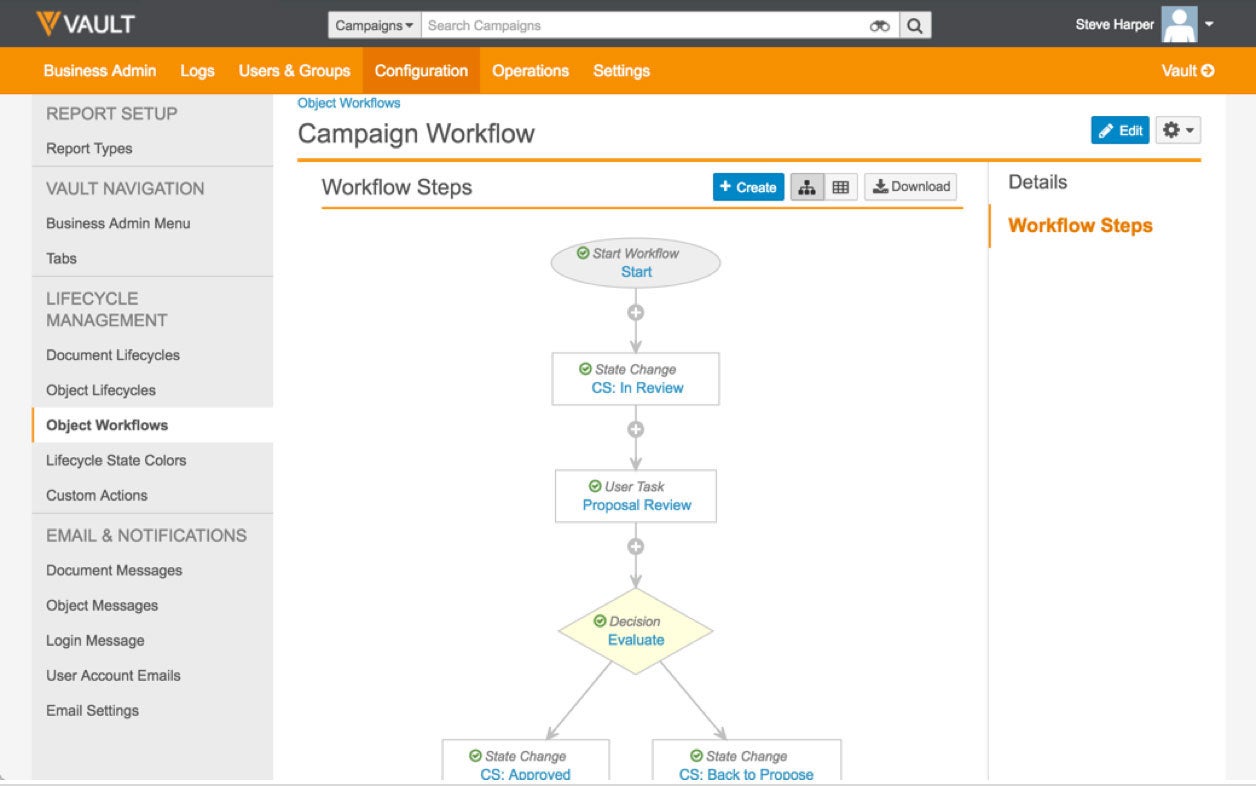The width and height of the screenshot is (1256, 786).
Task: Expand the user menu arrow beside avatar
Action: coord(1210,24)
